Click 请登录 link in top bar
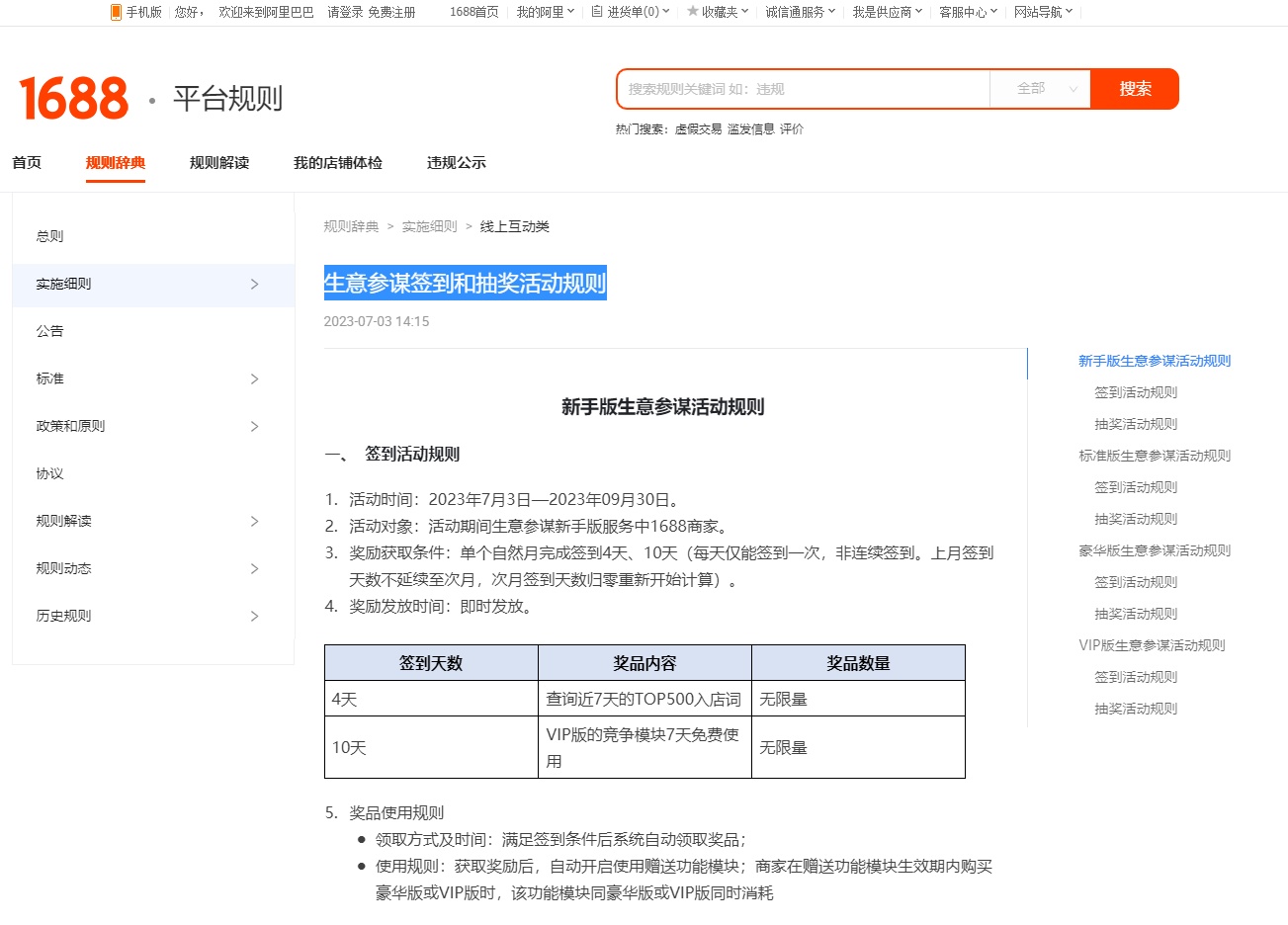Viewport: 1288px width, 925px height. [x=345, y=12]
